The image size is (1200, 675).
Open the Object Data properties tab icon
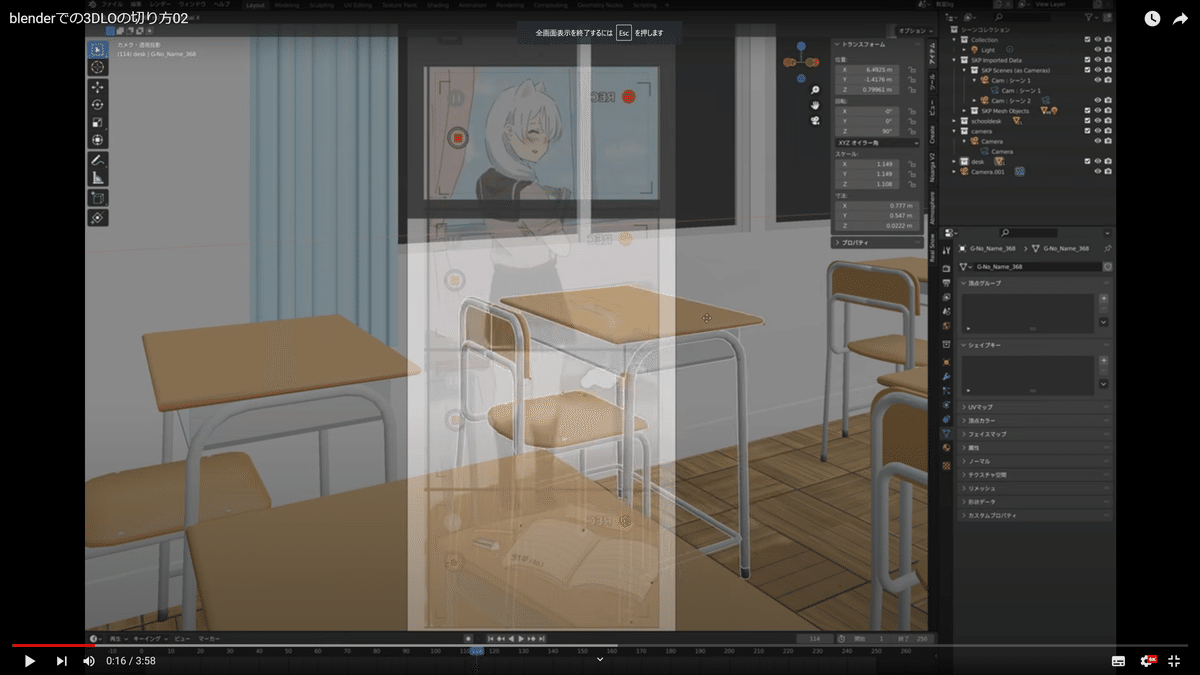pos(946,434)
